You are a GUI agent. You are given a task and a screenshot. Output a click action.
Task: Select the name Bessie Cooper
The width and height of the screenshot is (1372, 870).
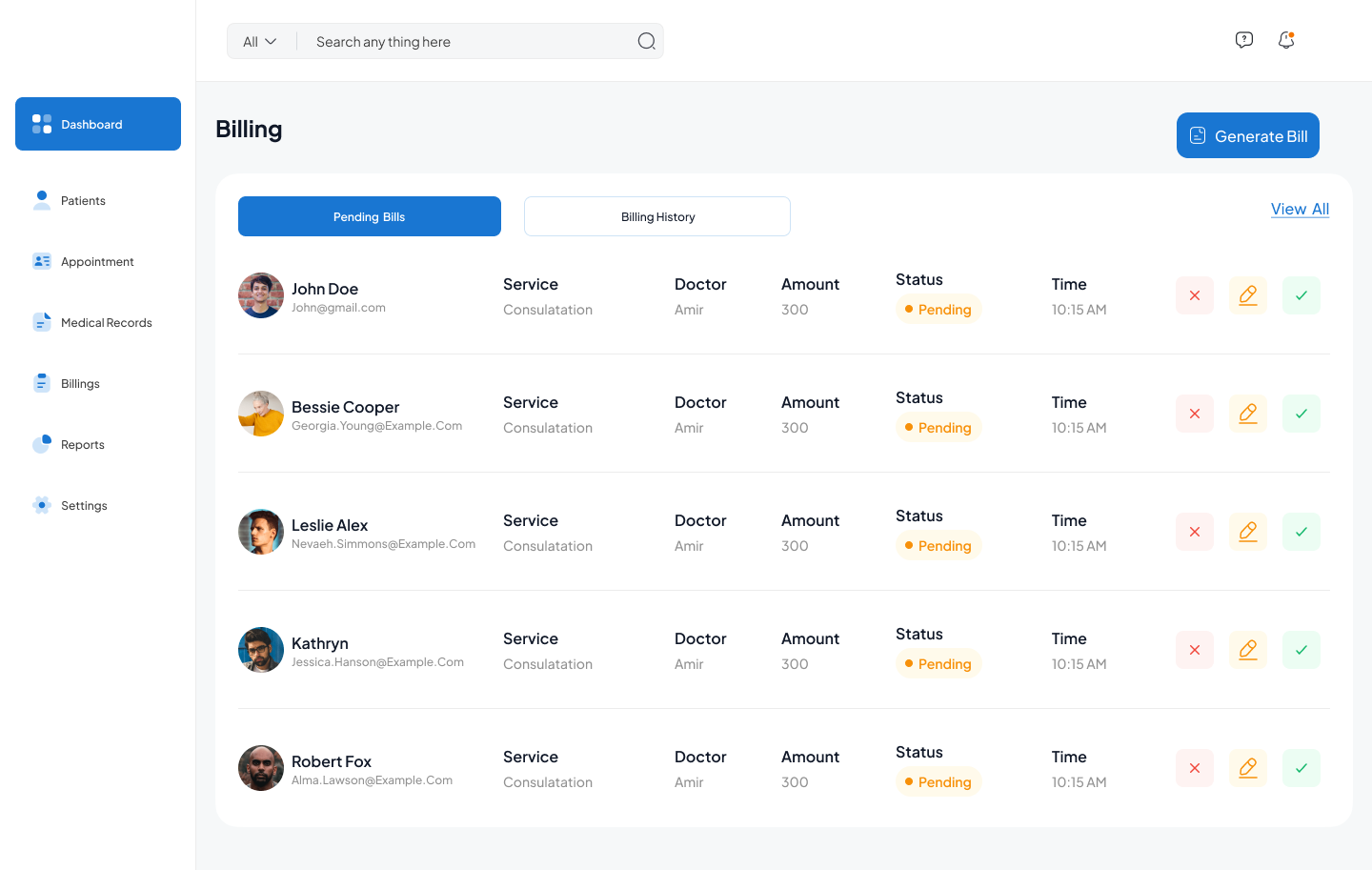tap(345, 407)
